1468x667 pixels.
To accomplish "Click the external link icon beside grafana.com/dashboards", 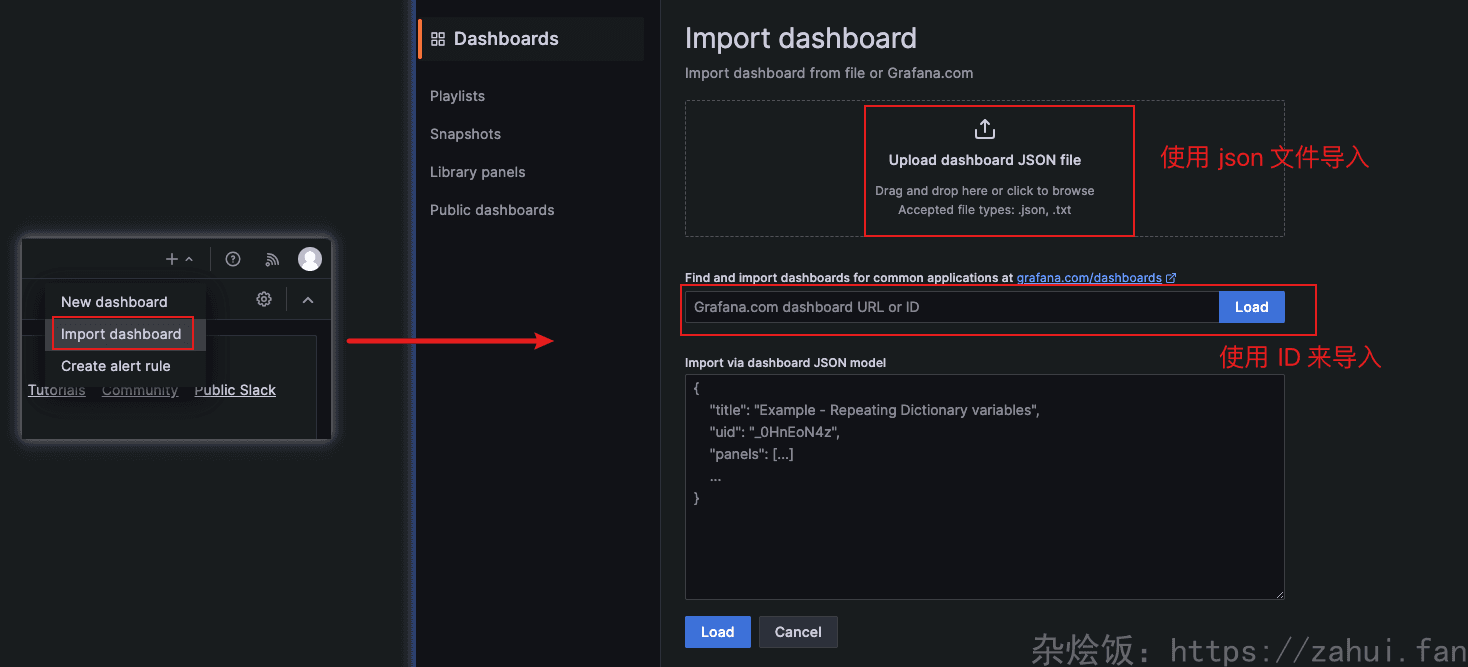I will (1171, 278).
